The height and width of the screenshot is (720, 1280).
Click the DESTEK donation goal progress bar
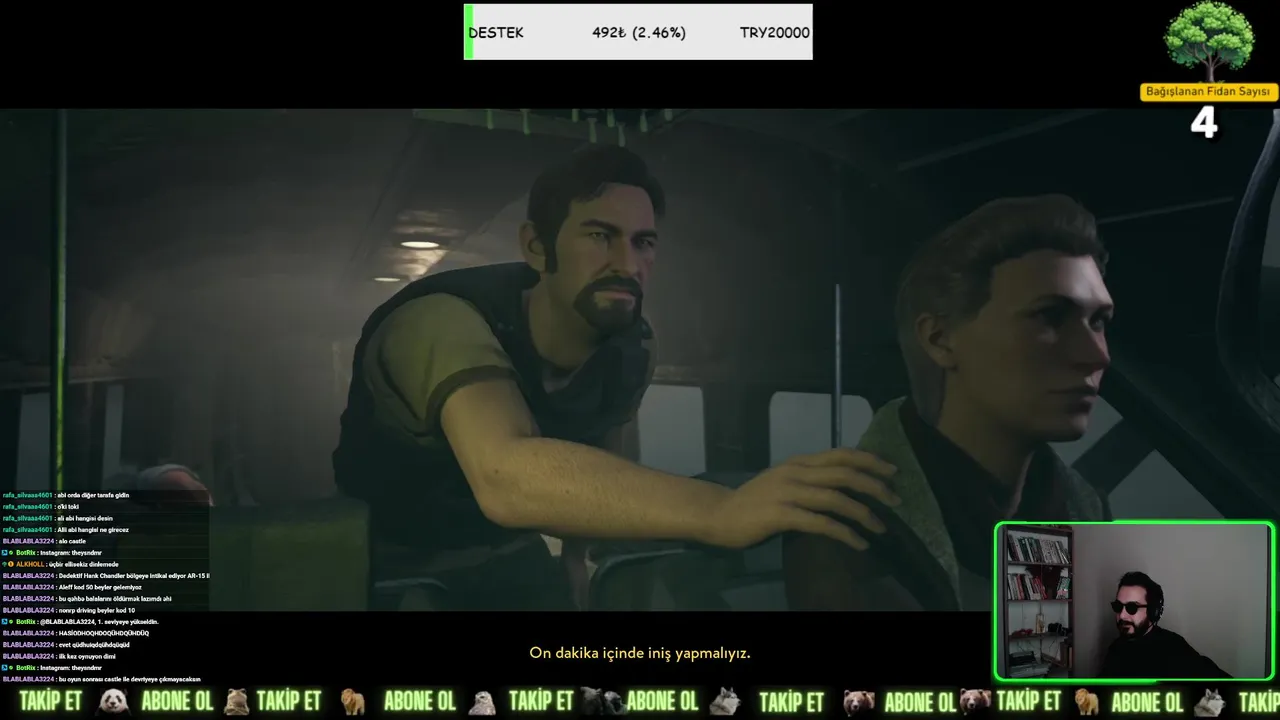[638, 32]
